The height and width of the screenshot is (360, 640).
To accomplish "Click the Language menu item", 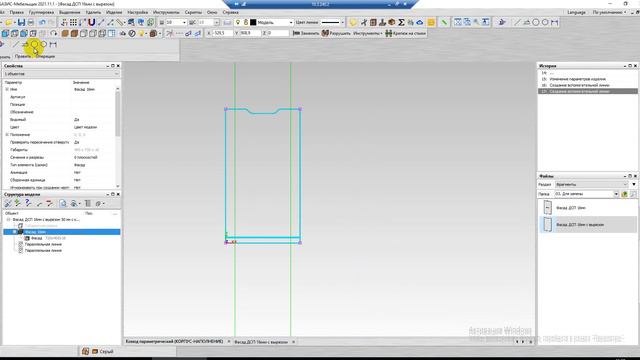I will tap(576, 12).
